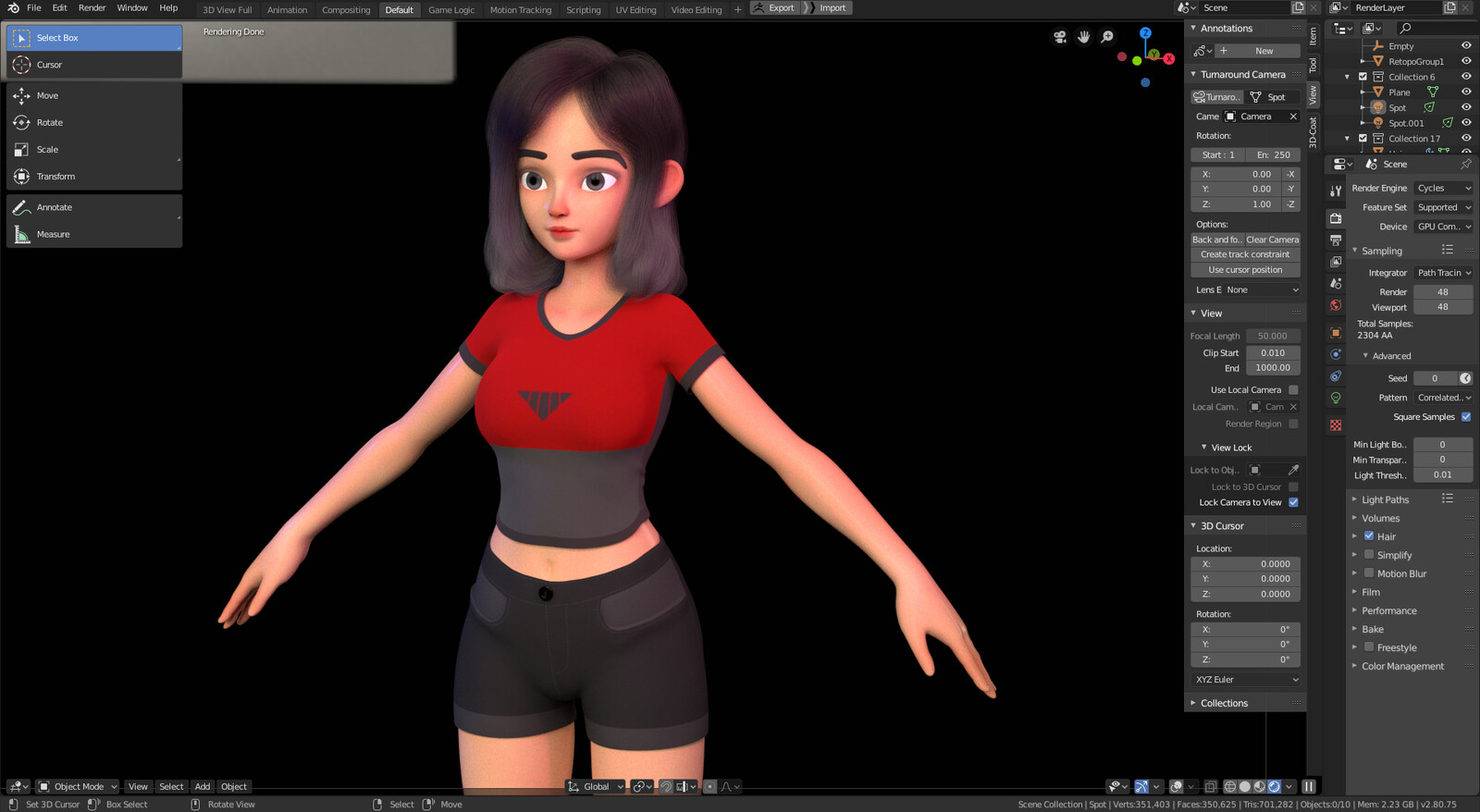The height and width of the screenshot is (812, 1480).
Task: Switch to rendered viewport shading
Action: [x=1274, y=787]
